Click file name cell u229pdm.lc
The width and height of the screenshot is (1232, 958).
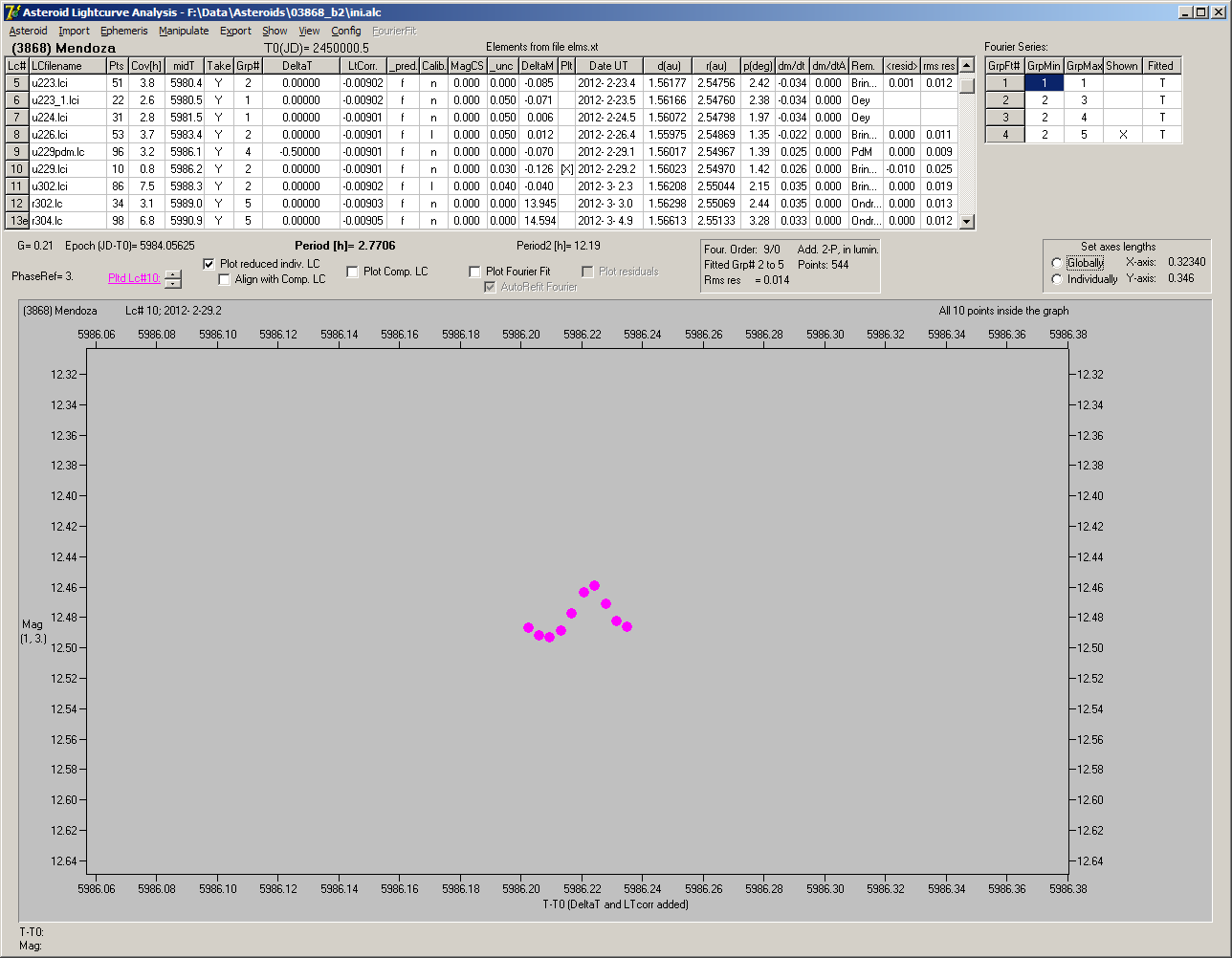(67, 152)
